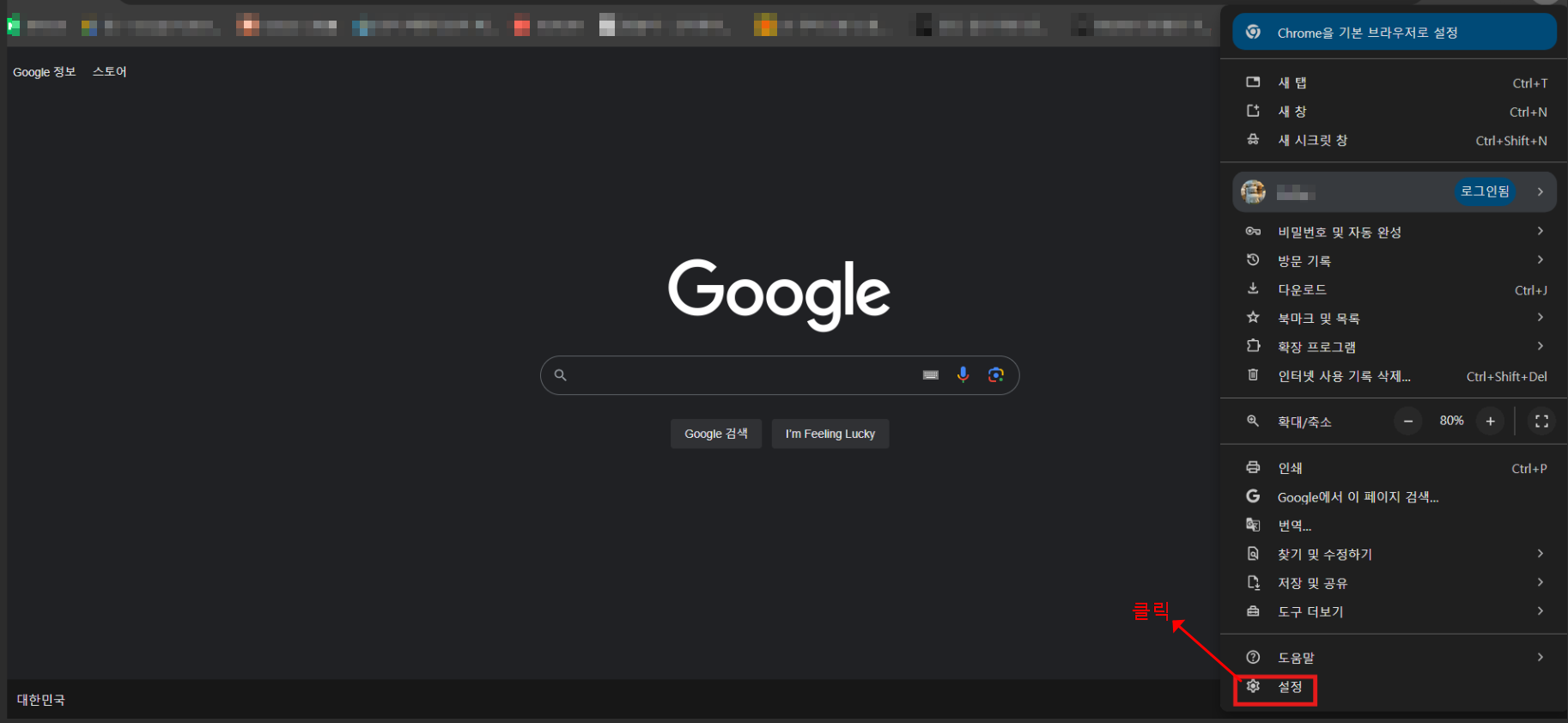Click the 대한민국 footer text
Screen dimensions: 1568x723
[x=41, y=700]
